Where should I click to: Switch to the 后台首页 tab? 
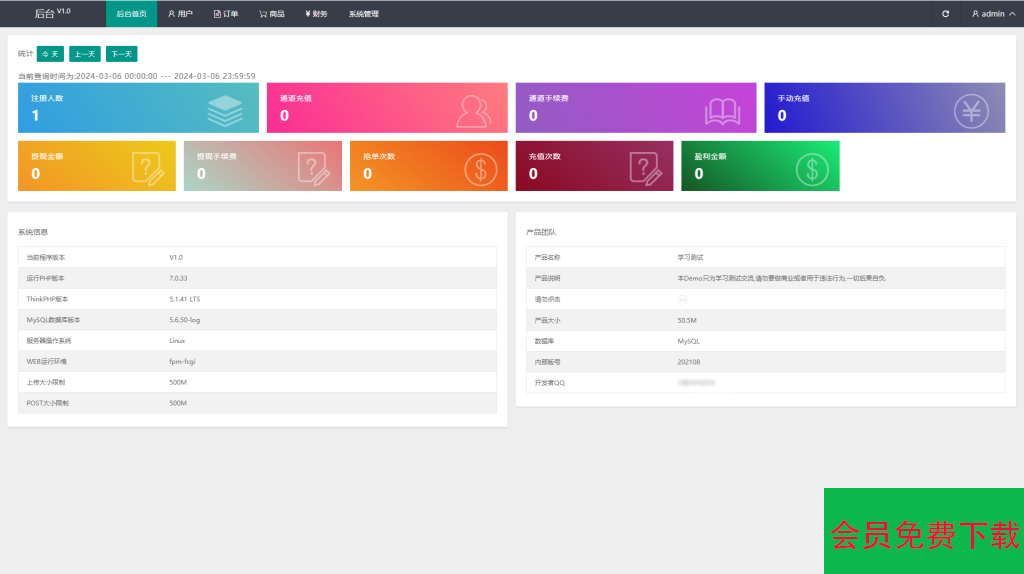(131, 14)
